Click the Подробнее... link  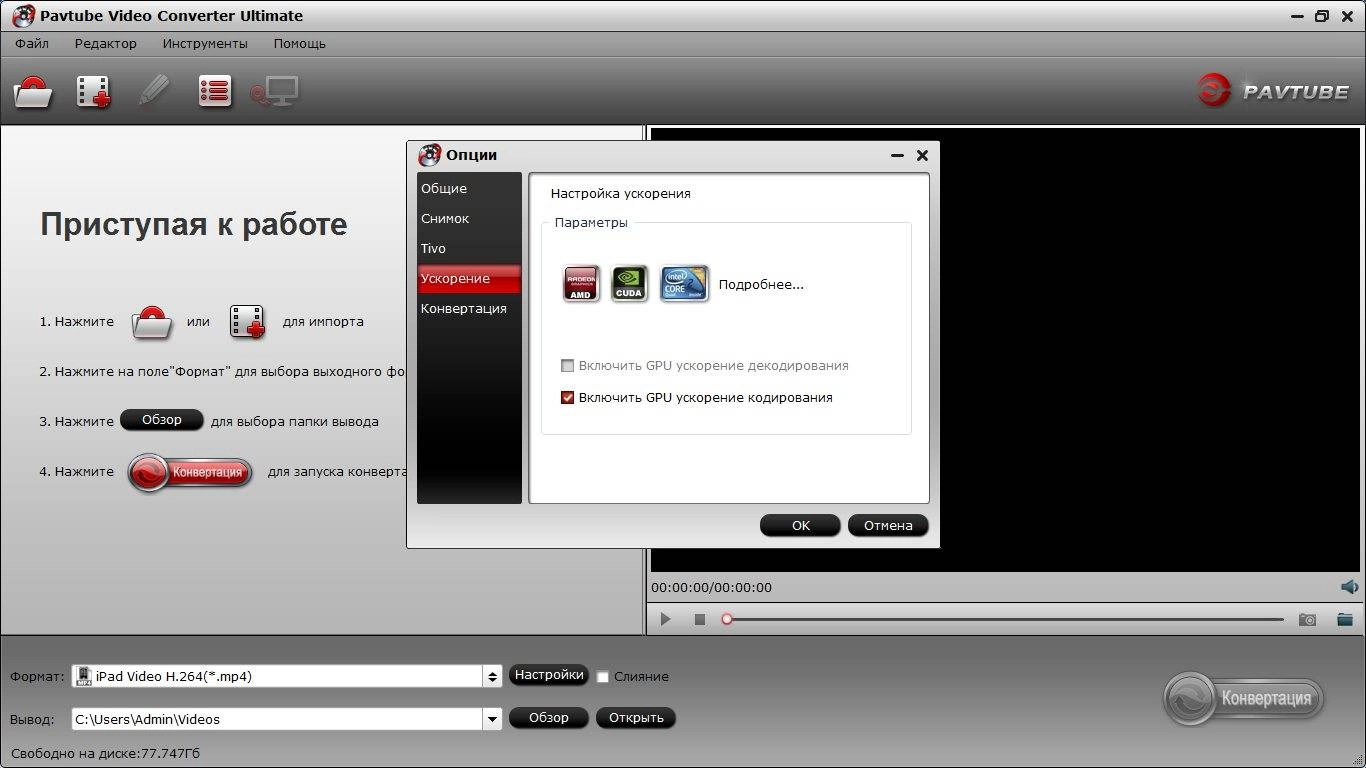pos(761,285)
